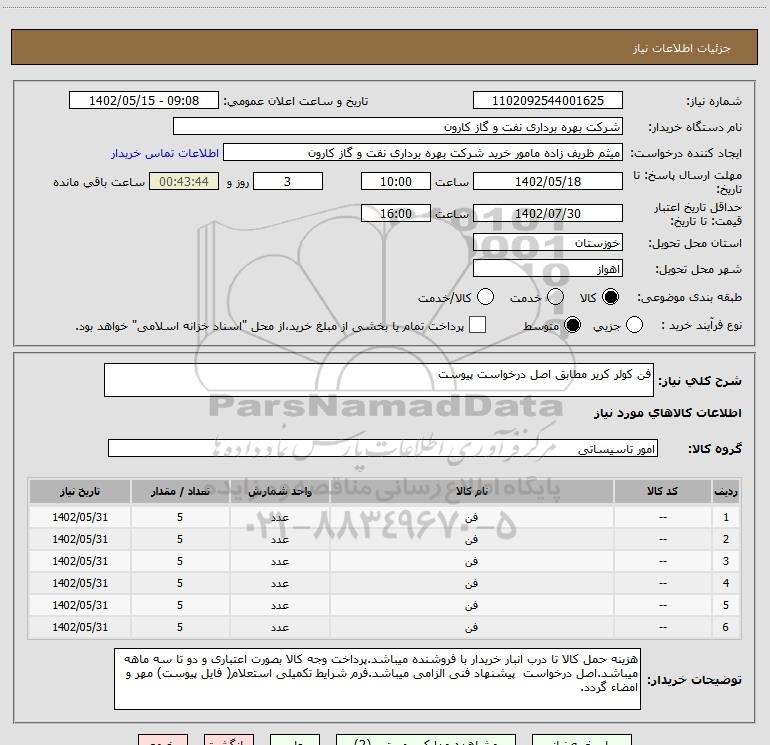This screenshot has width=770, height=745.
Task: Click the goods code -- in row 2
Action: point(662,539)
